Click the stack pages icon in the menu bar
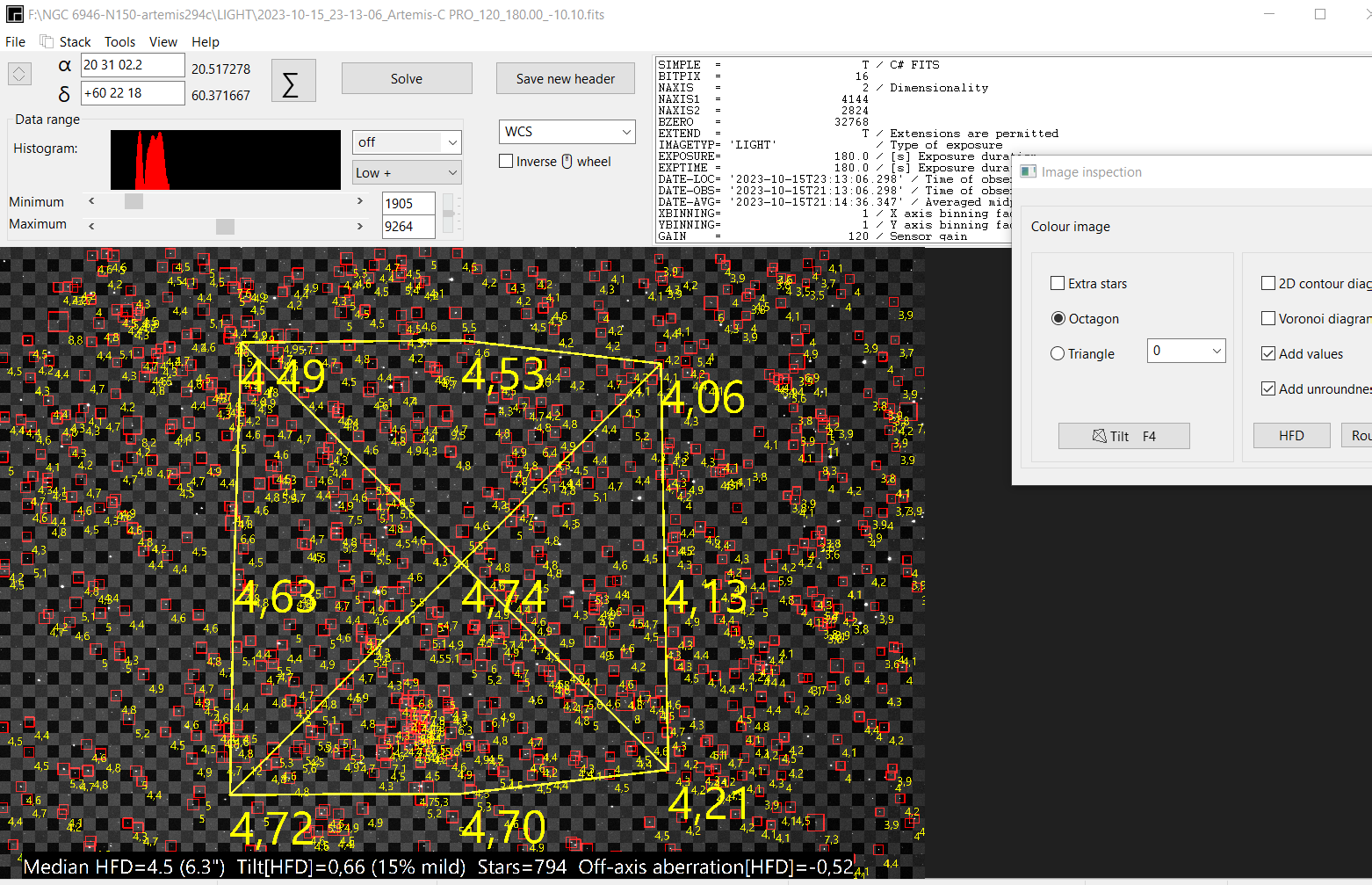1372x885 pixels. pos(47,41)
